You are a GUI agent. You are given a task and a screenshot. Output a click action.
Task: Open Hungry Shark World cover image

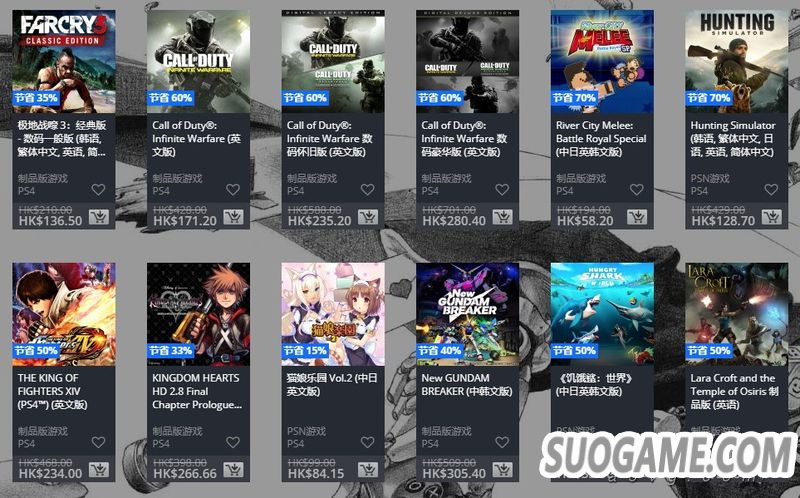pos(602,314)
